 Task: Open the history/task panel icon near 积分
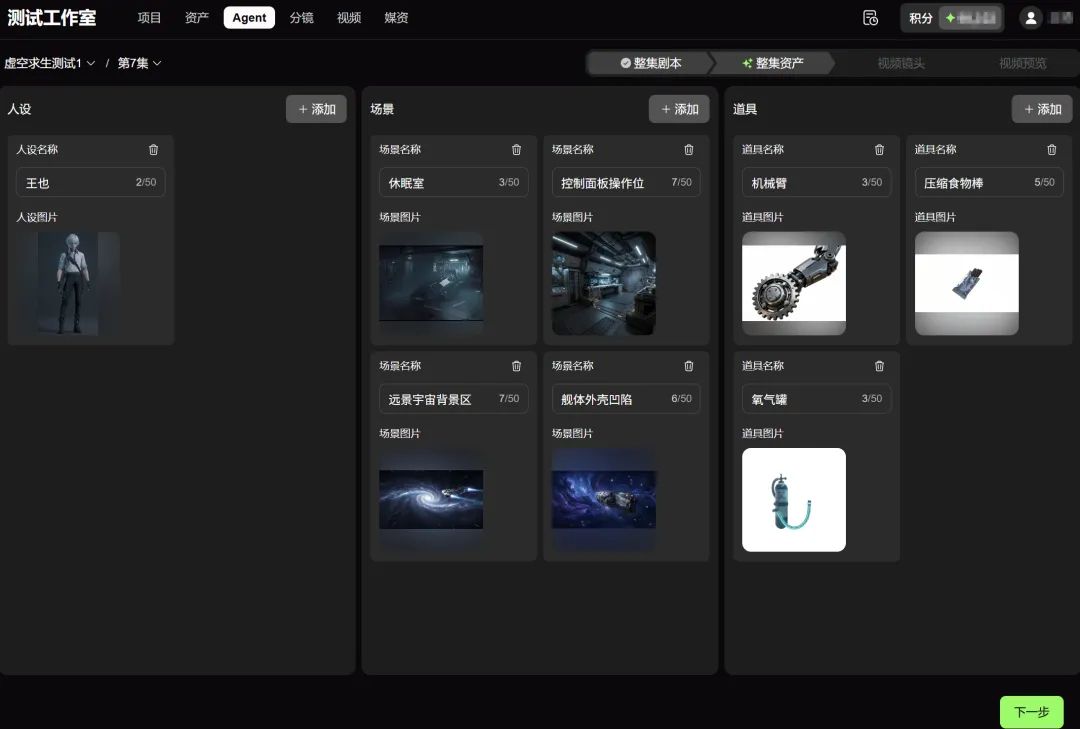pyautogui.click(x=869, y=17)
